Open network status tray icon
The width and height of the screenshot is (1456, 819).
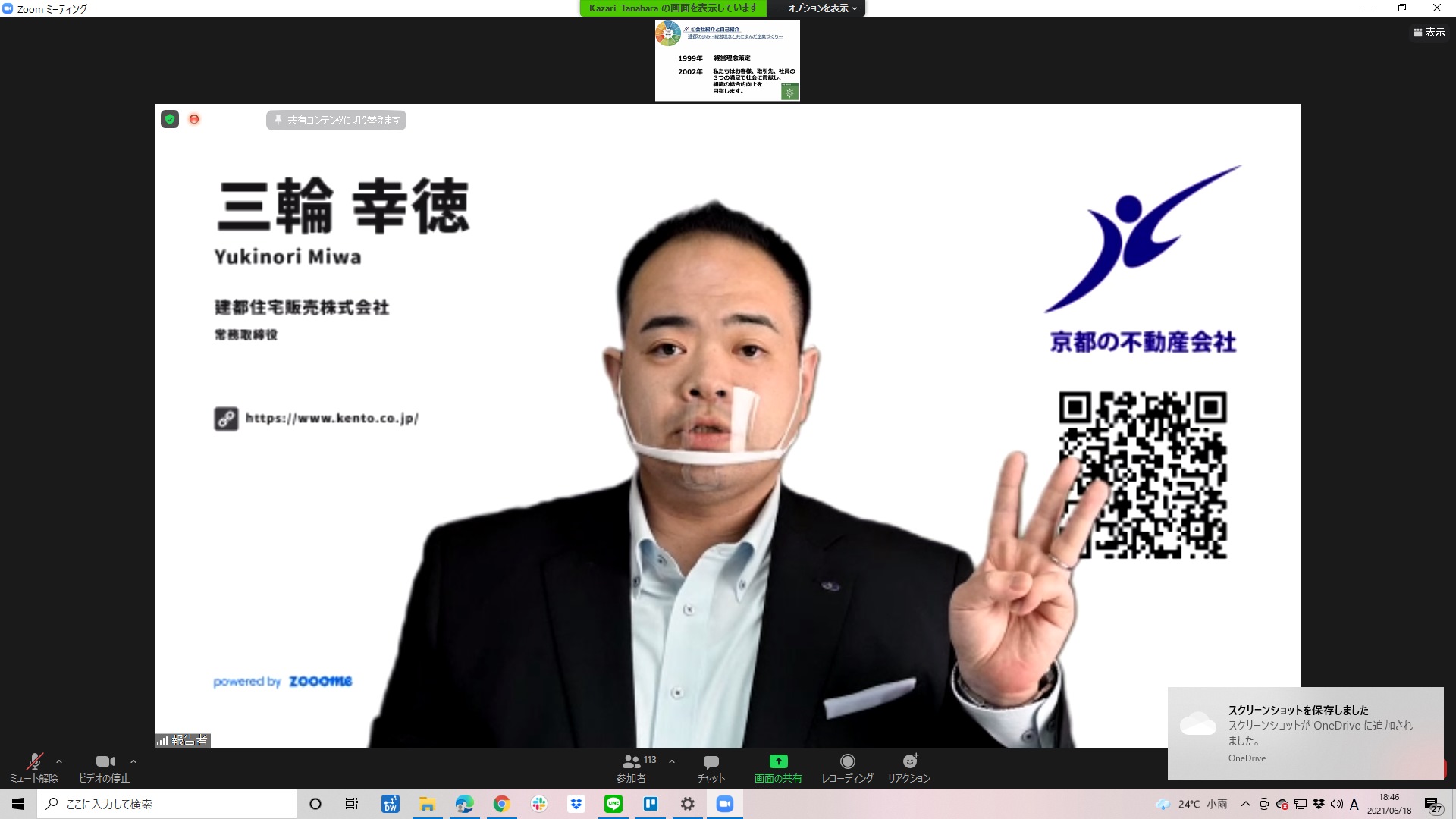[1301, 804]
